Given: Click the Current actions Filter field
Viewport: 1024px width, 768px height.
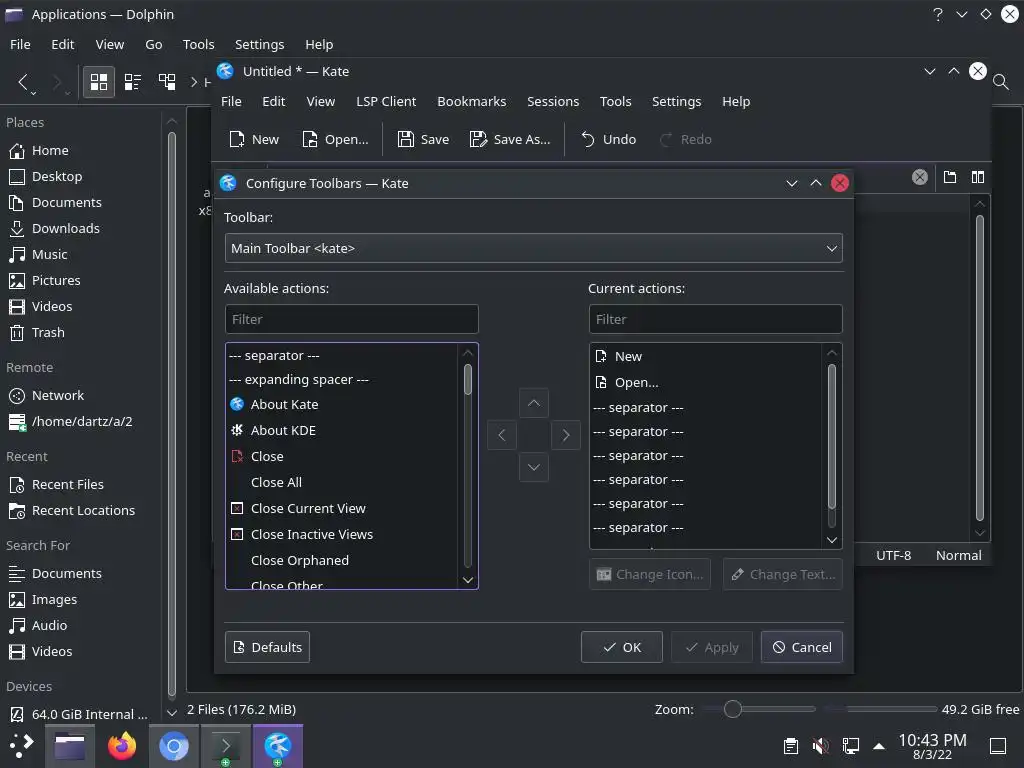Looking at the screenshot, I should coord(715,319).
